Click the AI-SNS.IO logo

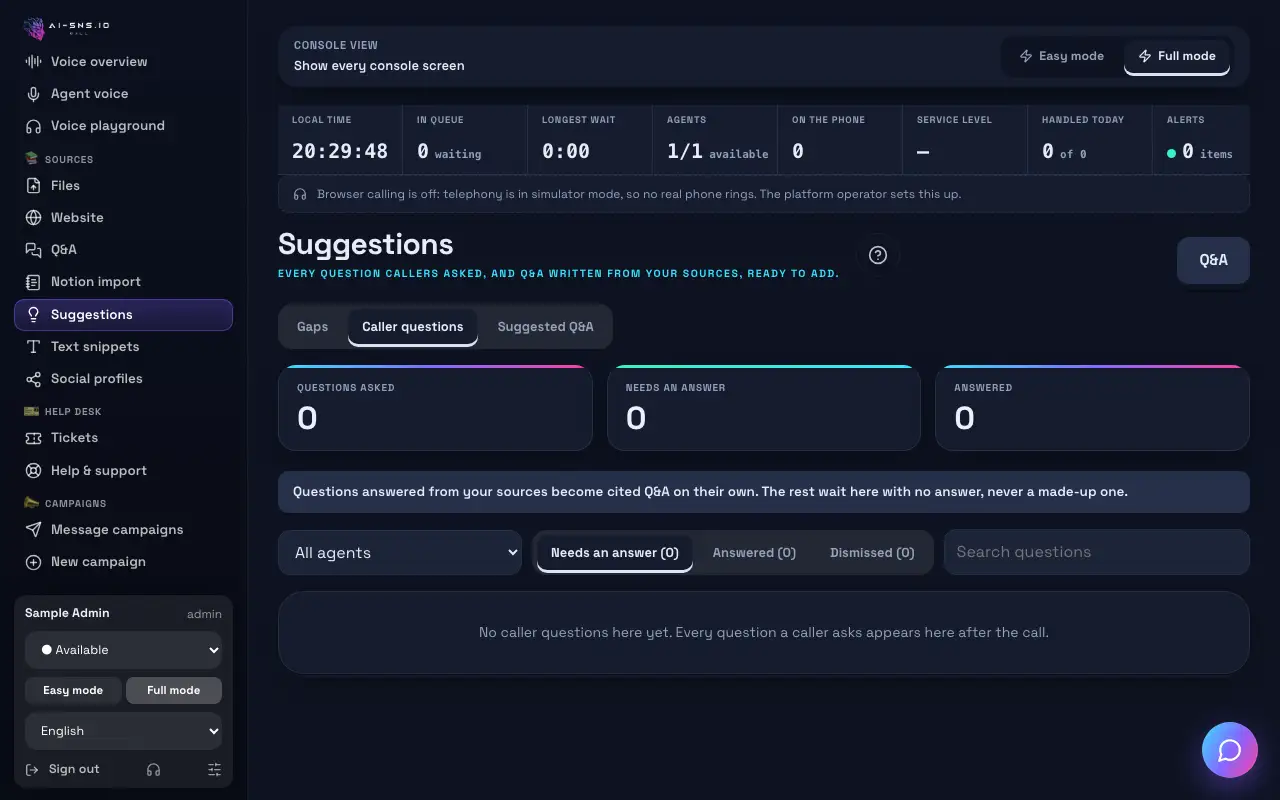coord(67,28)
